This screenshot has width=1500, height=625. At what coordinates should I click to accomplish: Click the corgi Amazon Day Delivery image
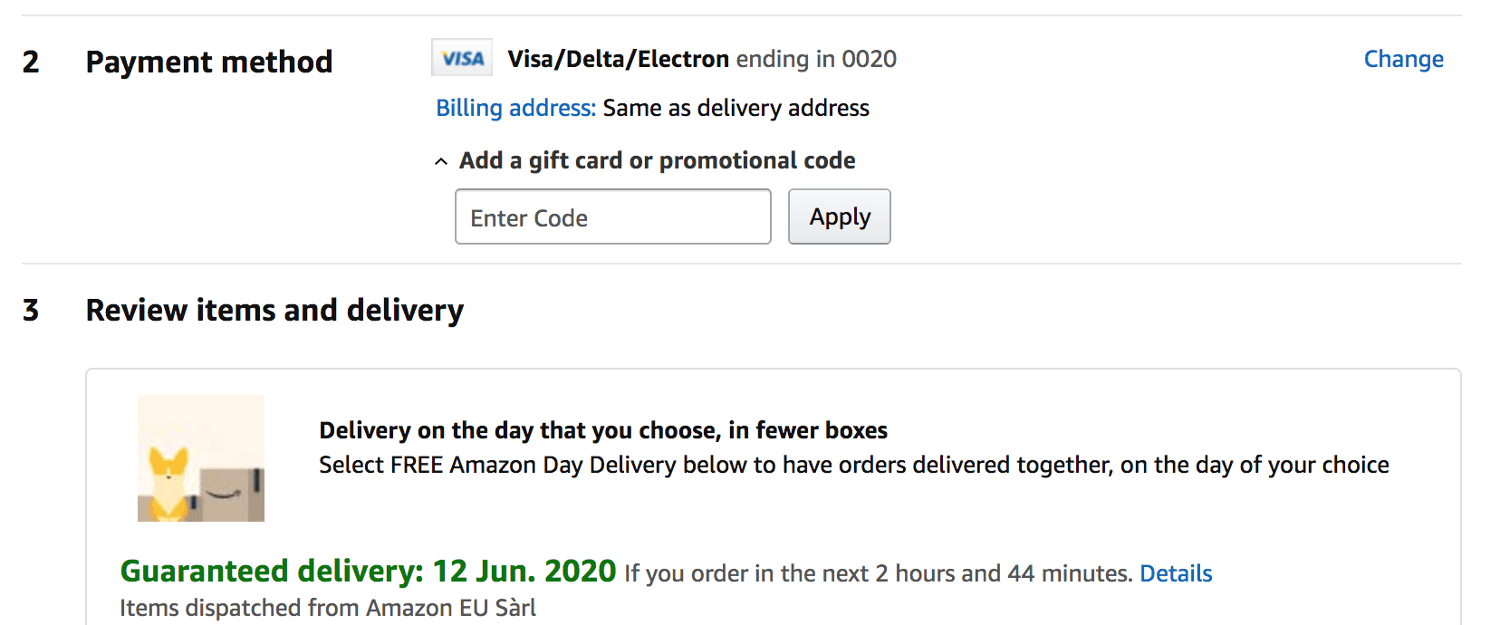(201, 459)
